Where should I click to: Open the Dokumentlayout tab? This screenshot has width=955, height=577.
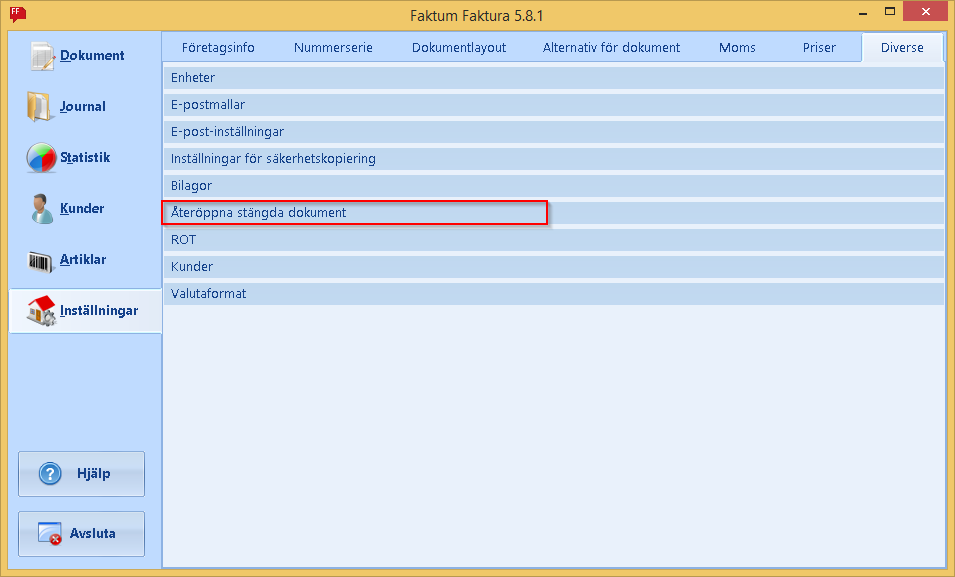pos(459,48)
